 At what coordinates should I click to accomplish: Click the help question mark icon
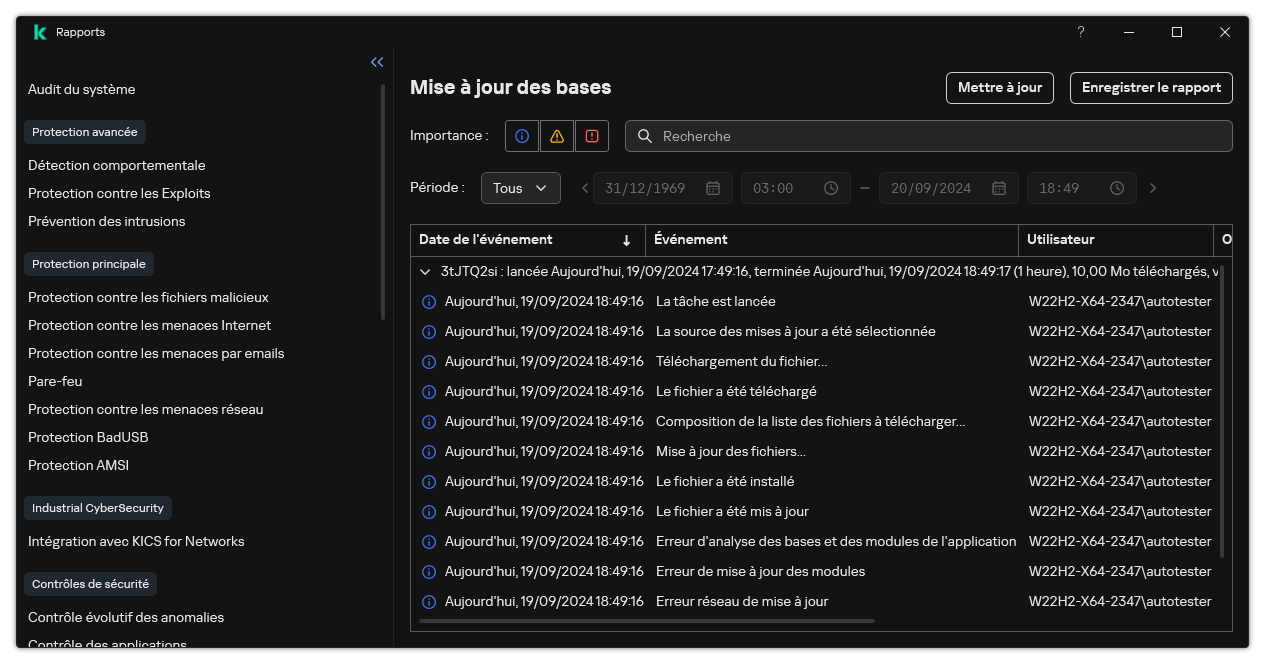coord(1080,32)
